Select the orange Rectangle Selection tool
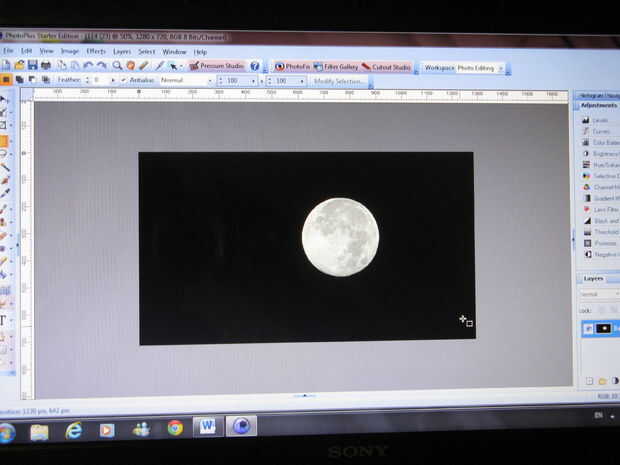The width and height of the screenshot is (620, 465). [x=4, y=141]
